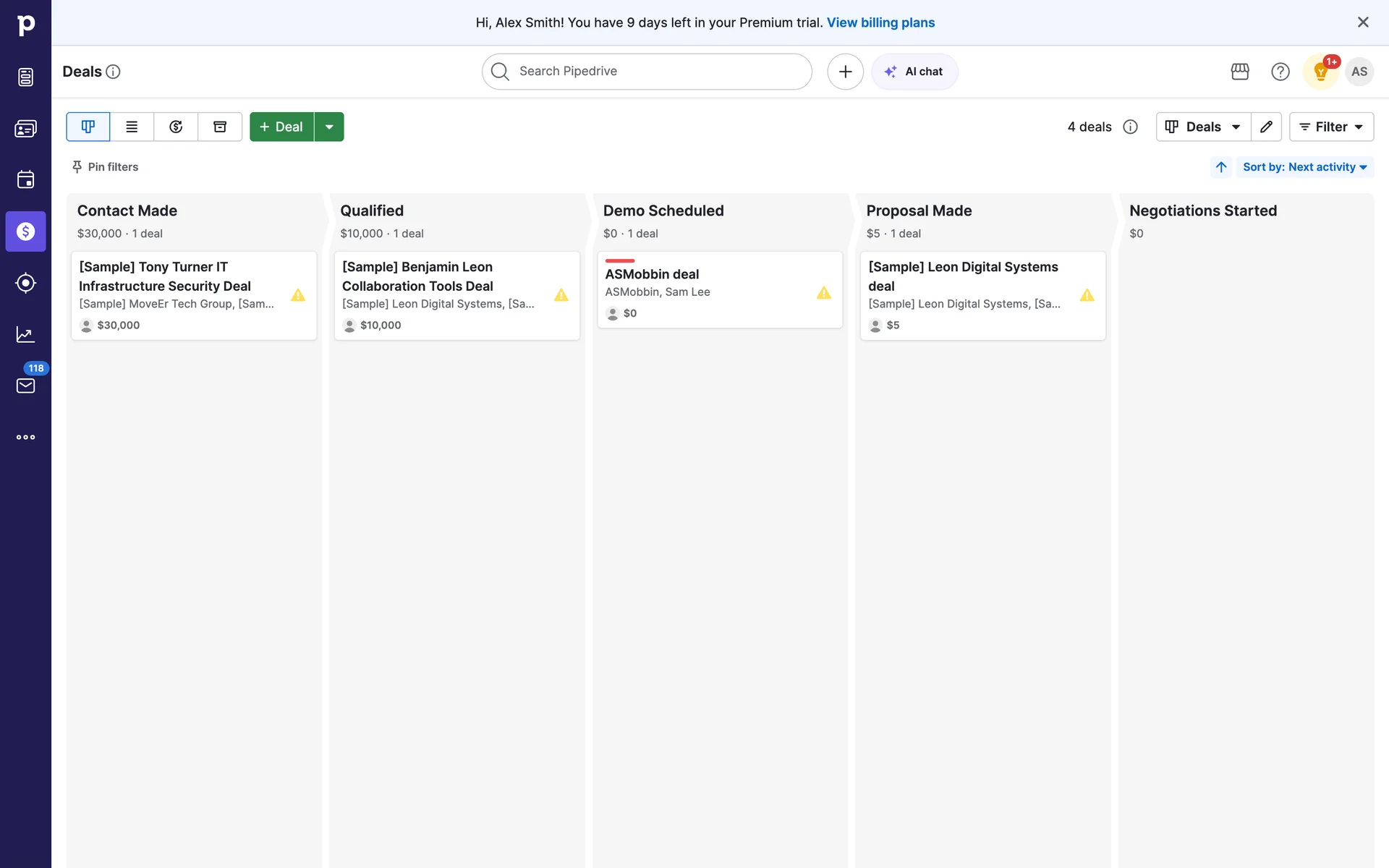The width and height of the screenshot is (1389, 868).
Task: Open the Filter dropdown
Action: pos(1331,127)
